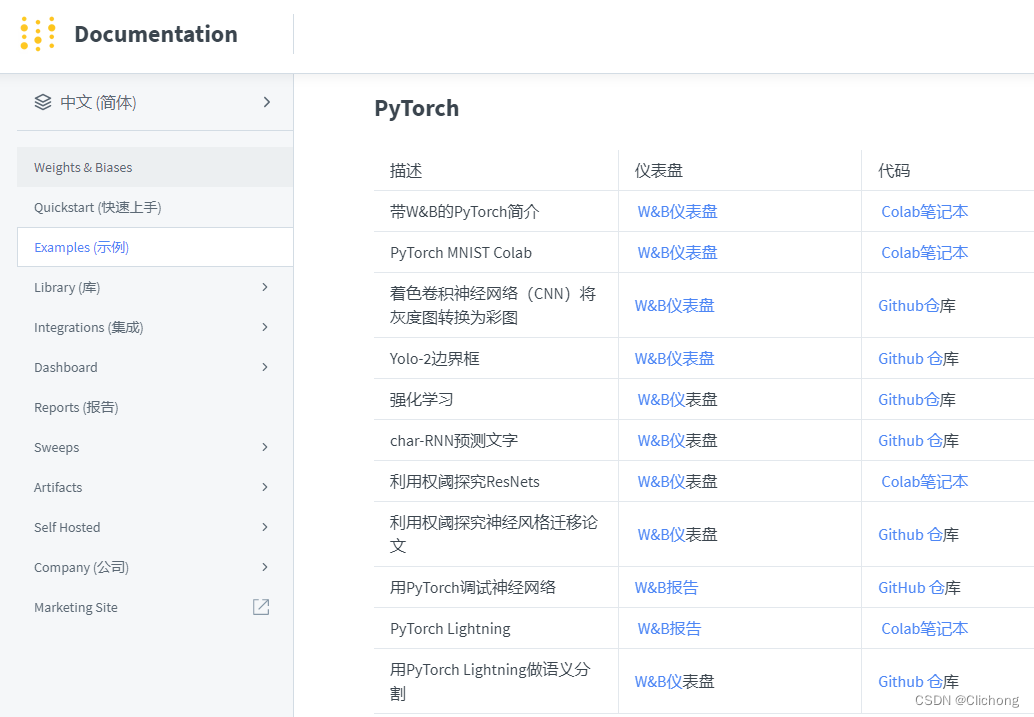Go to Reports (报告) in sidebar

pos(76,407)
